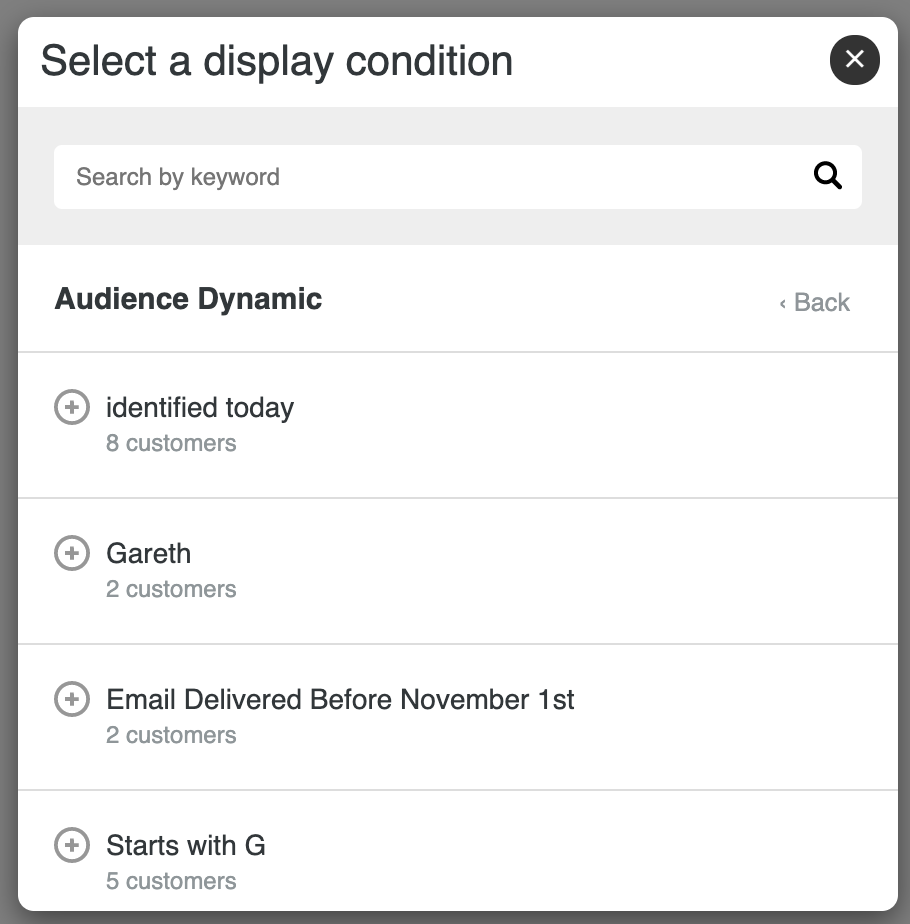910x924 pixels.
Task: Add the 'Gareth' segment via plus icon
Action: [x=72, y=553]
